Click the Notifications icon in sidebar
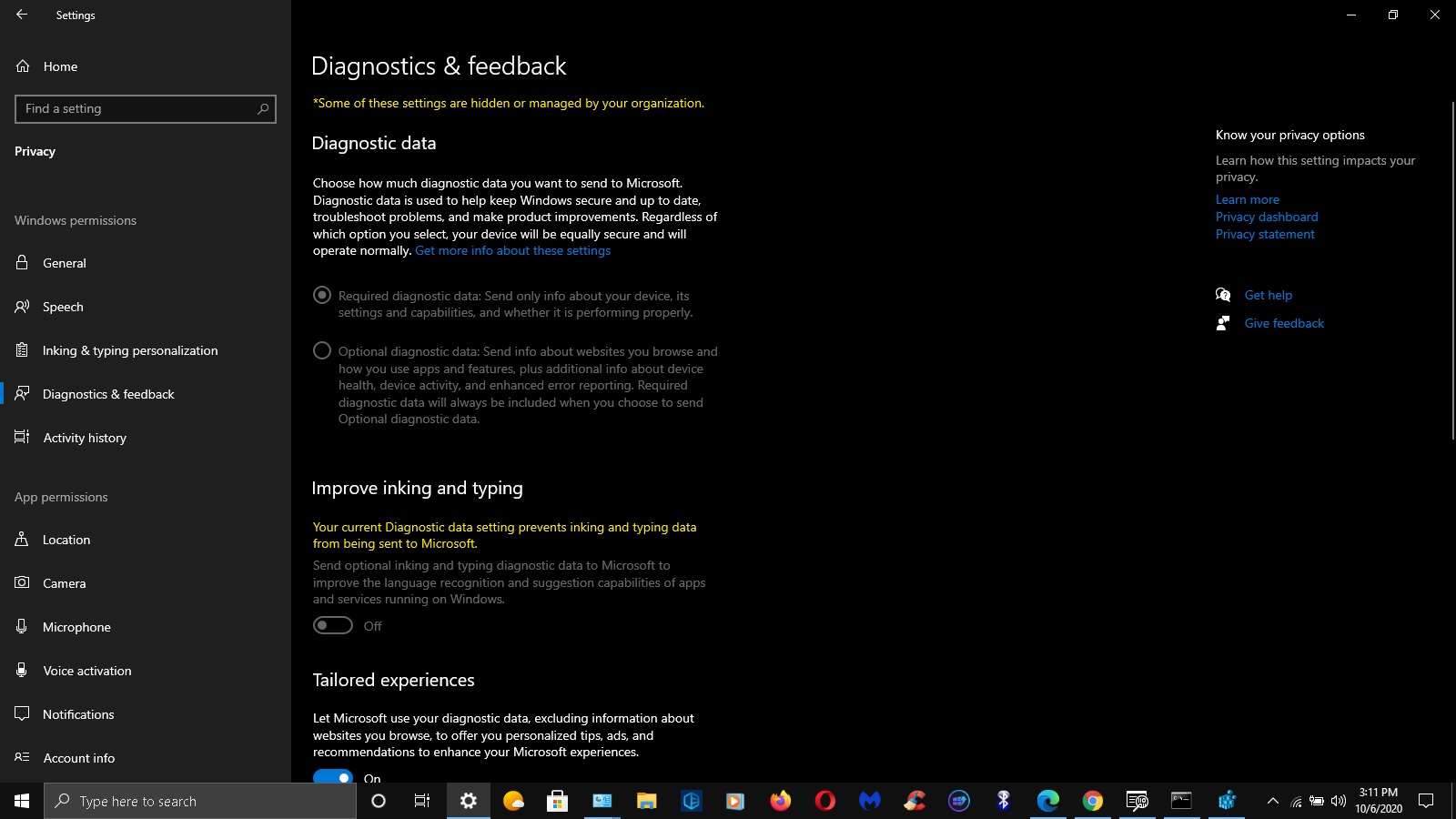Image resolution: width=1456 pixels, height=819 pixels. click(22, 713)
